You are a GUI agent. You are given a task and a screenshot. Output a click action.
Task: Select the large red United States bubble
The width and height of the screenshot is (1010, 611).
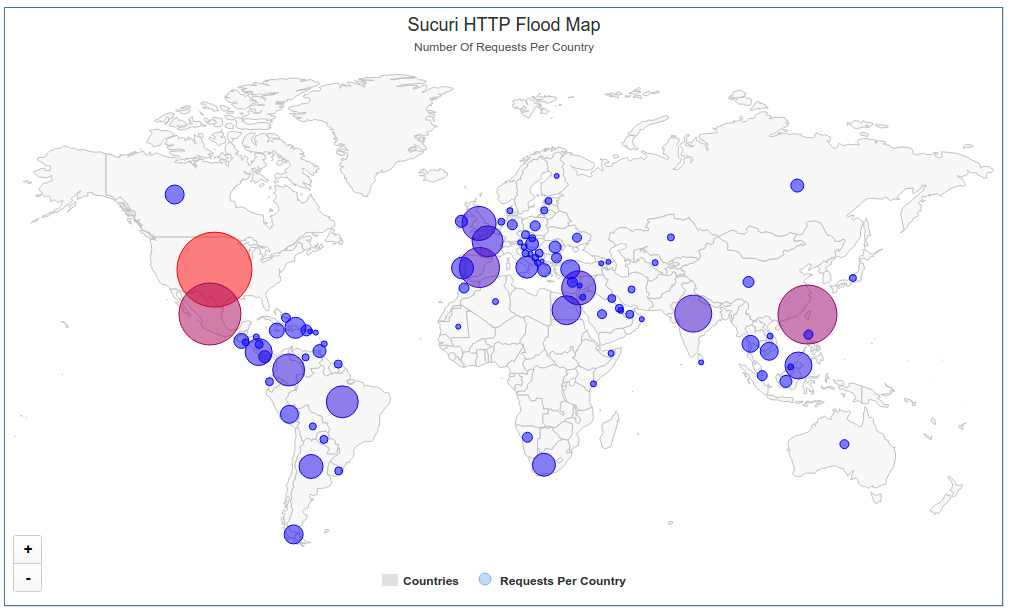click(x=214, y=268)
